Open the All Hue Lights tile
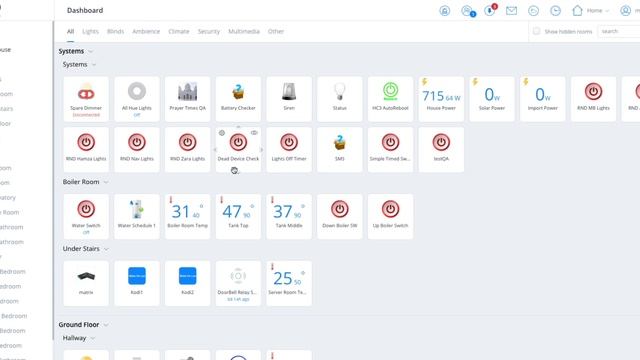 137,99
